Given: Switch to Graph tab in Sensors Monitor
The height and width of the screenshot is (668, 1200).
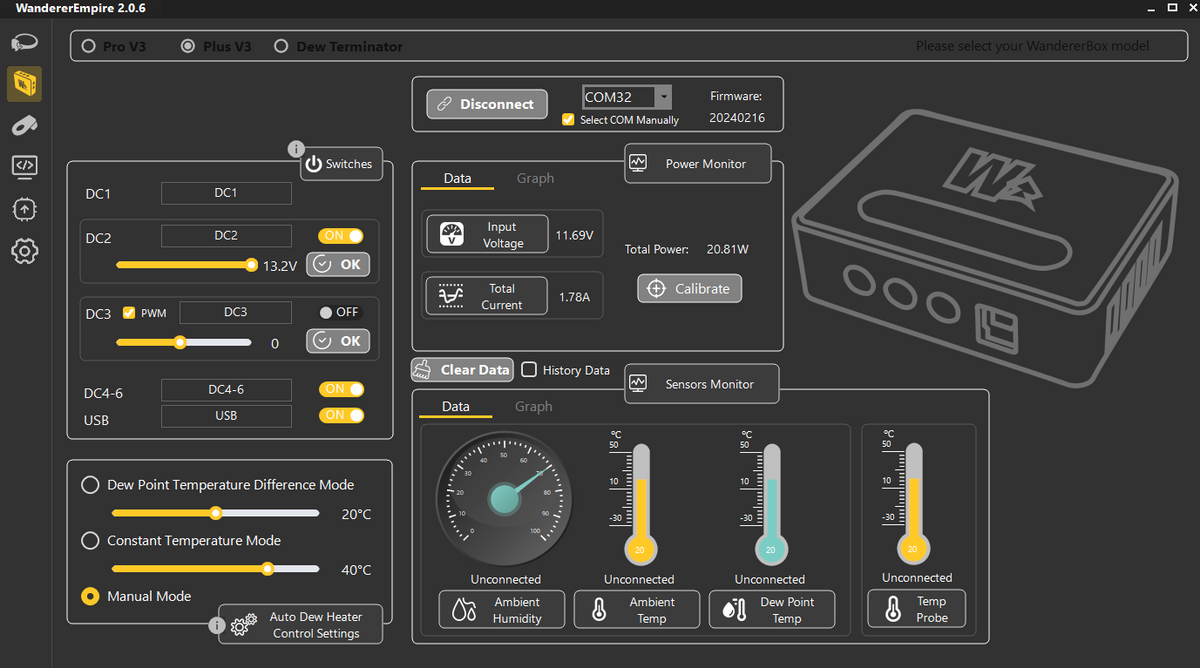Looking at the screenshot, I should pos(533,406).
